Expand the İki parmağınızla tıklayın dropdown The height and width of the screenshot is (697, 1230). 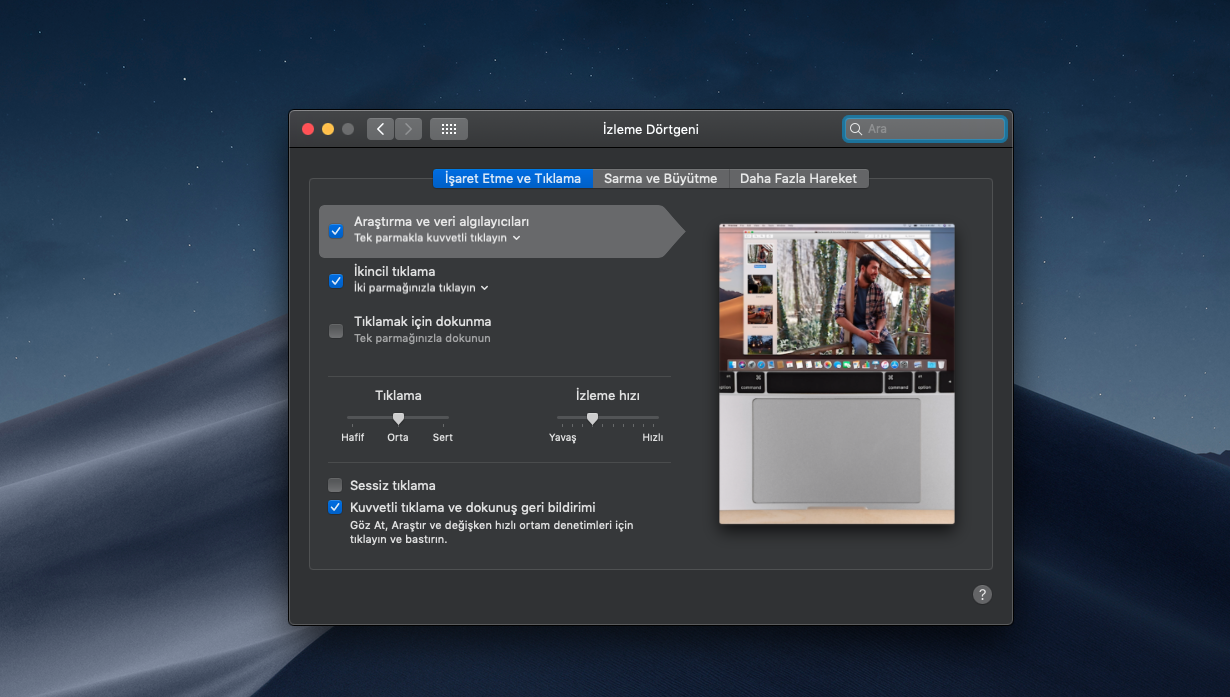[421, 288]
